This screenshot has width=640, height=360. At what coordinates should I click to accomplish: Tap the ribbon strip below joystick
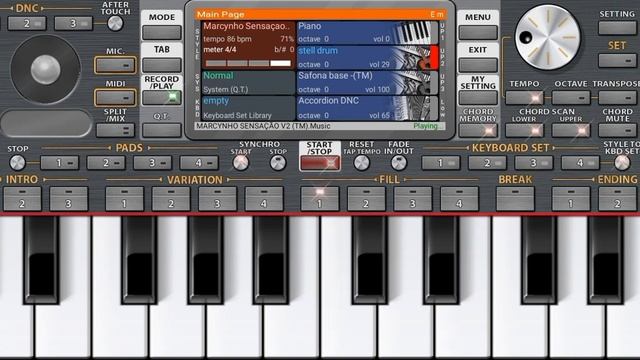[47, 123]
